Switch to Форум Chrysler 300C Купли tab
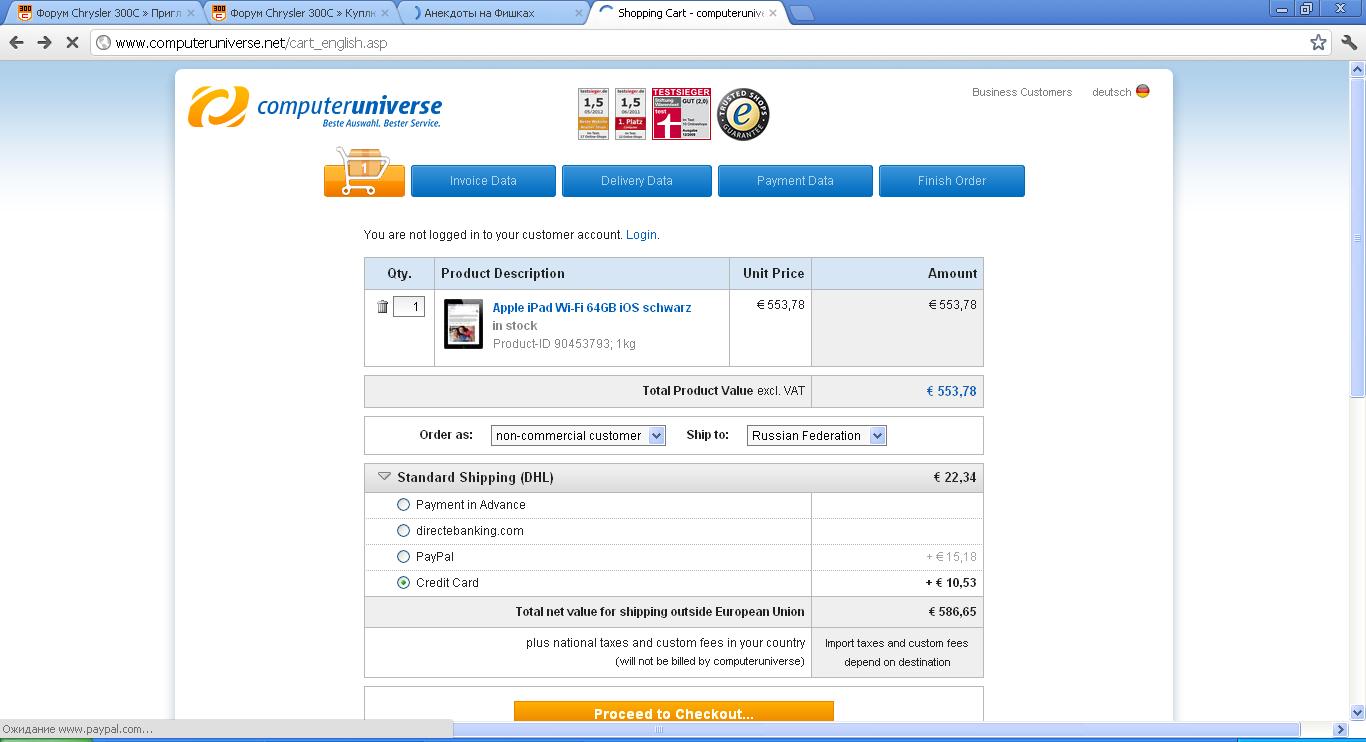 coord(298,13)
